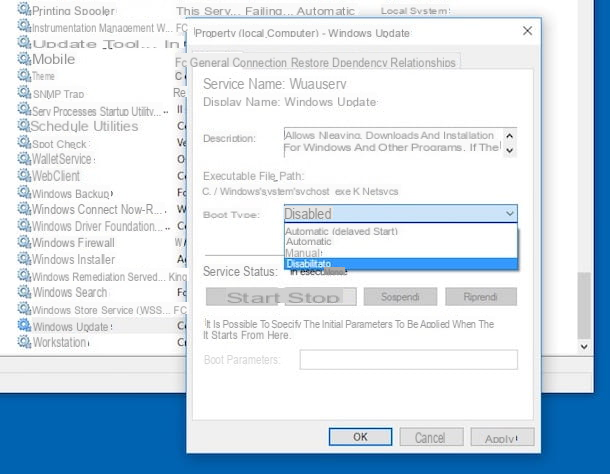
Task: Click the Windows Remediation Service gear icon
Action: pos(24,276)
